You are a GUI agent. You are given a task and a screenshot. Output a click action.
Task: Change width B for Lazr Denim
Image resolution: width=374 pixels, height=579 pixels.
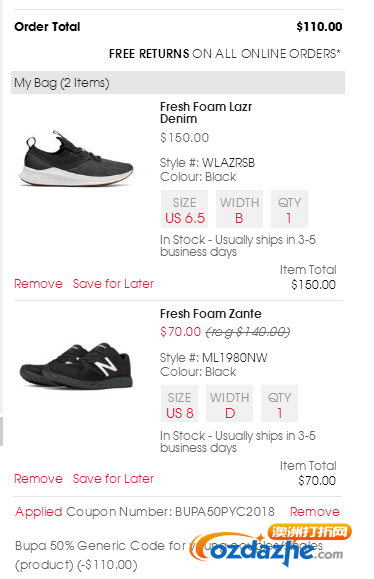239,209
